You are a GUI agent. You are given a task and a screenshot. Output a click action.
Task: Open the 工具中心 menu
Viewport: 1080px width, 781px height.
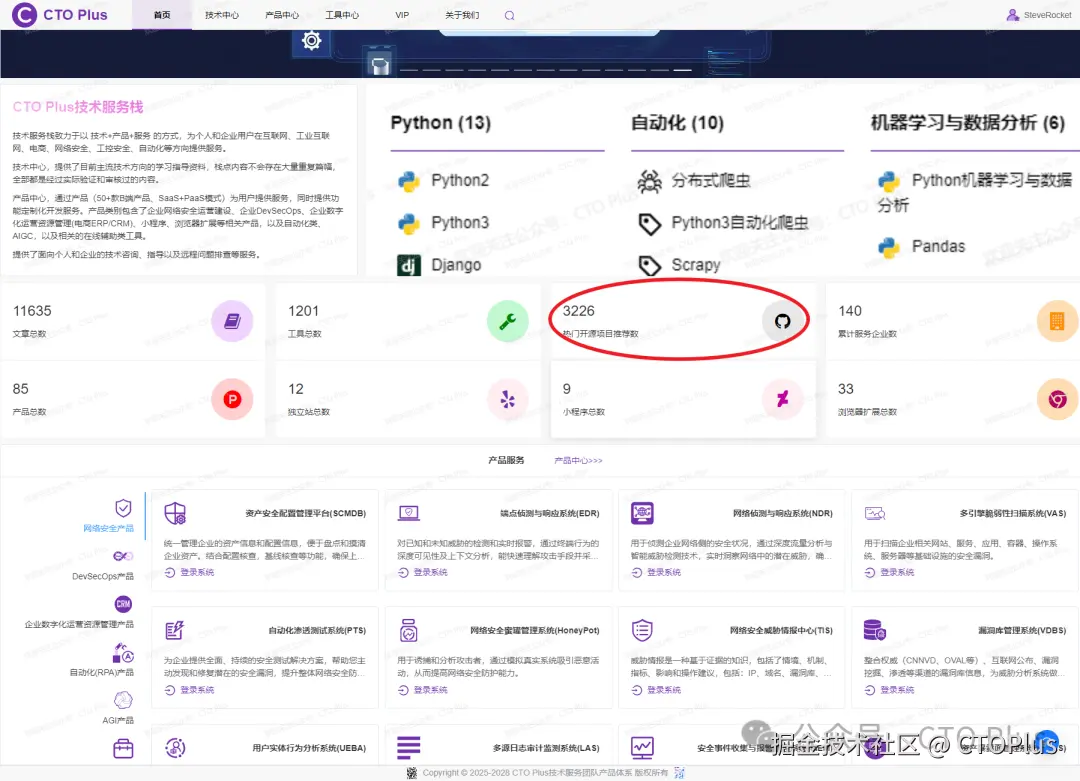click(342, 15)
